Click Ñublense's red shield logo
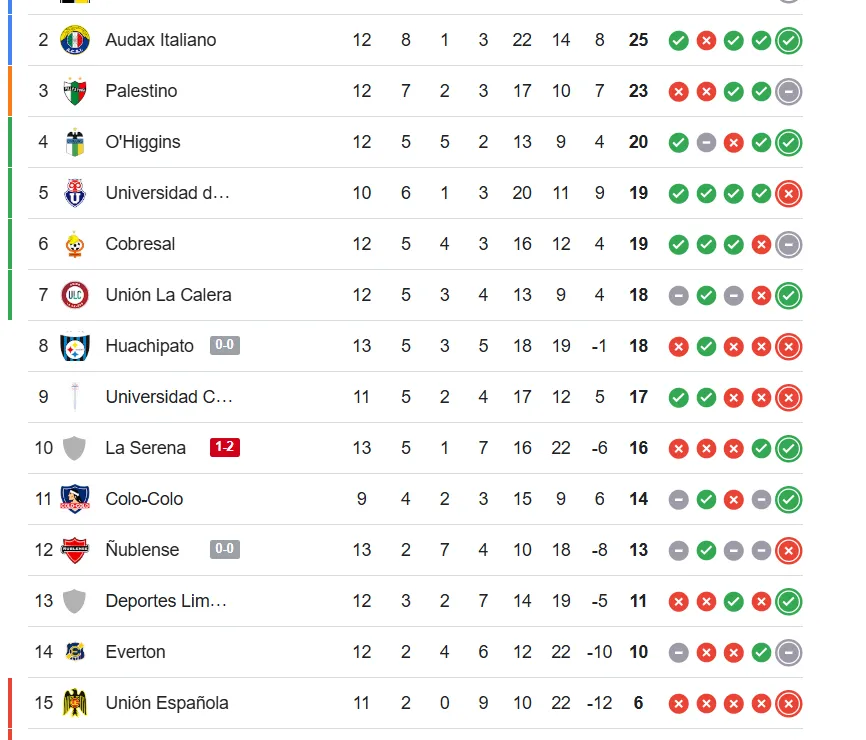The width and height of the screenshot is (866, 740). coord(75,550)
